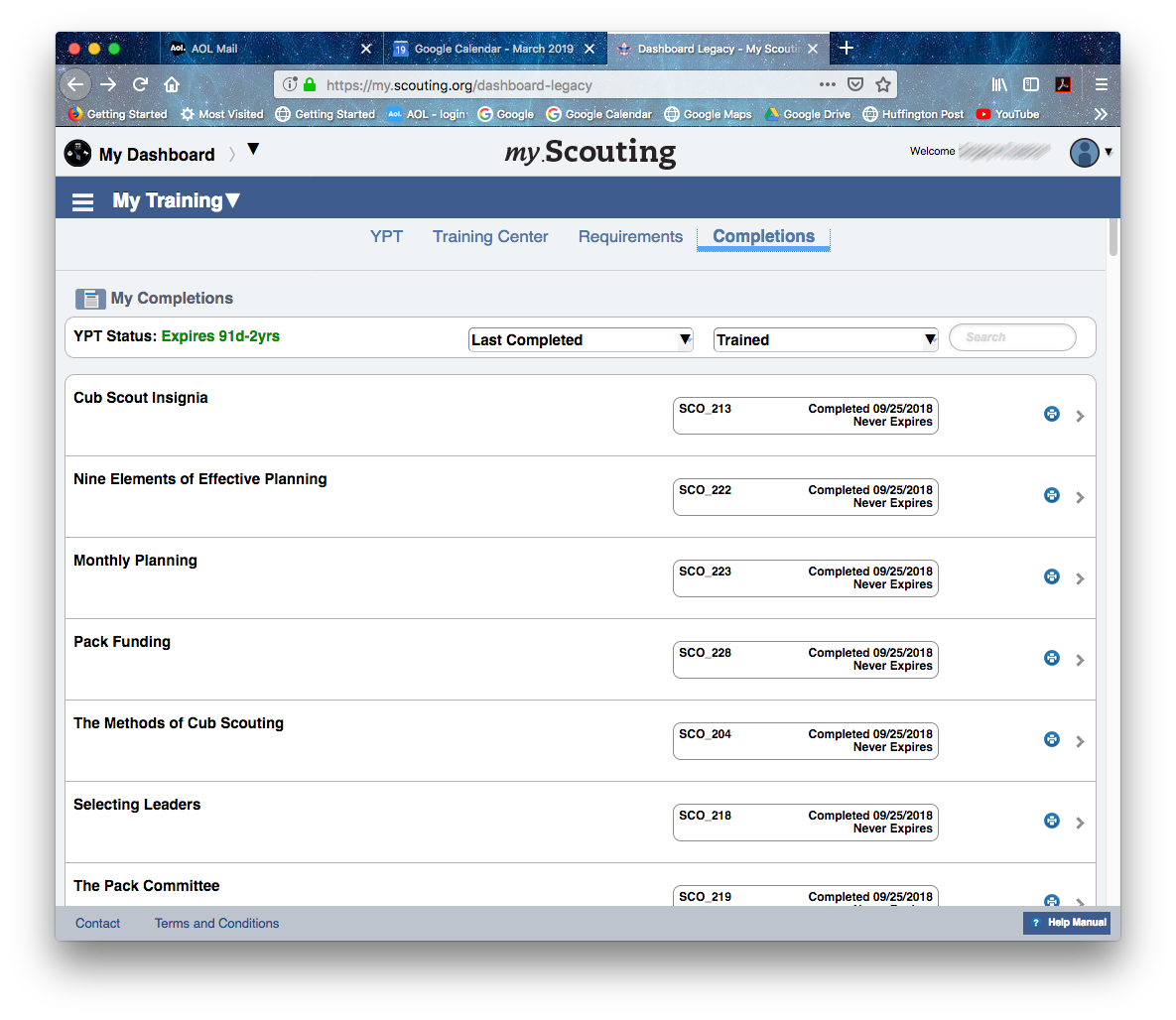Expand The Methods of Cub Scouting chevron
The image size is (1176, 1020).
1080,741
